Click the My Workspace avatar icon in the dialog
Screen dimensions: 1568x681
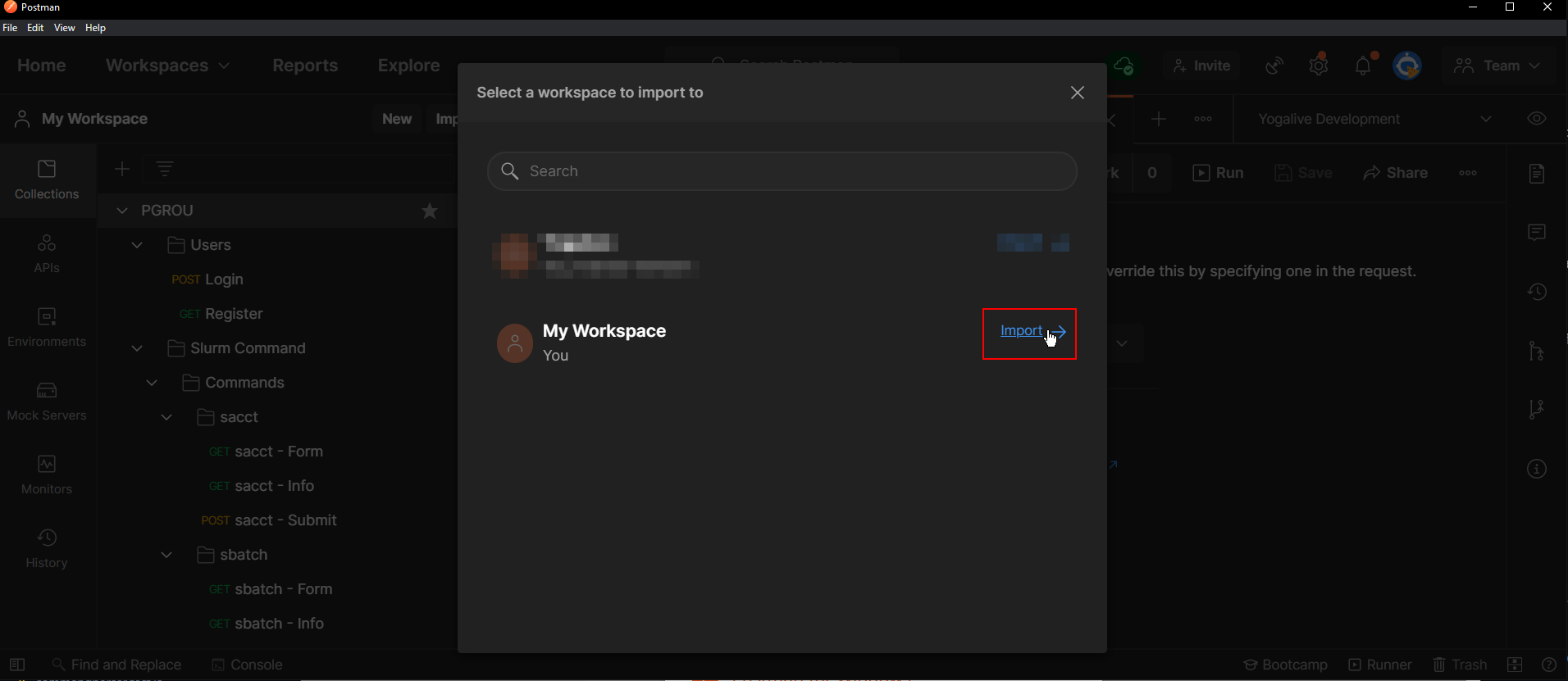tap(515, 343)
